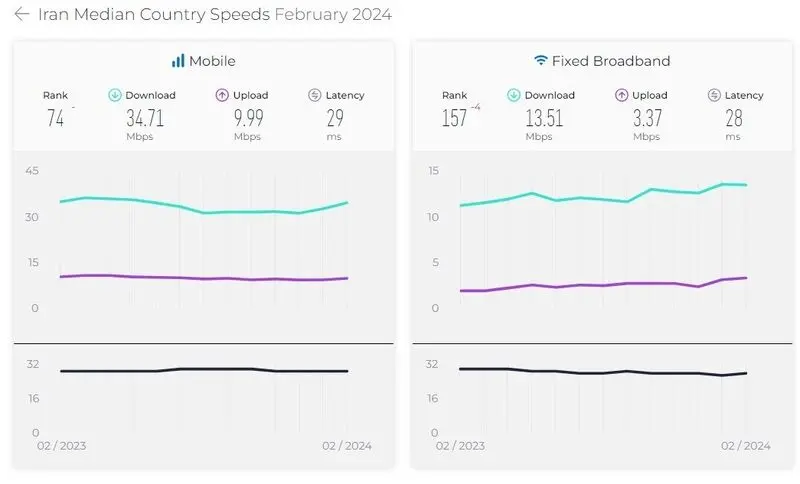Viewport: 800px width, 484px height.
Task: Click the purple Mobile upload line
Action: coord(204,278)
